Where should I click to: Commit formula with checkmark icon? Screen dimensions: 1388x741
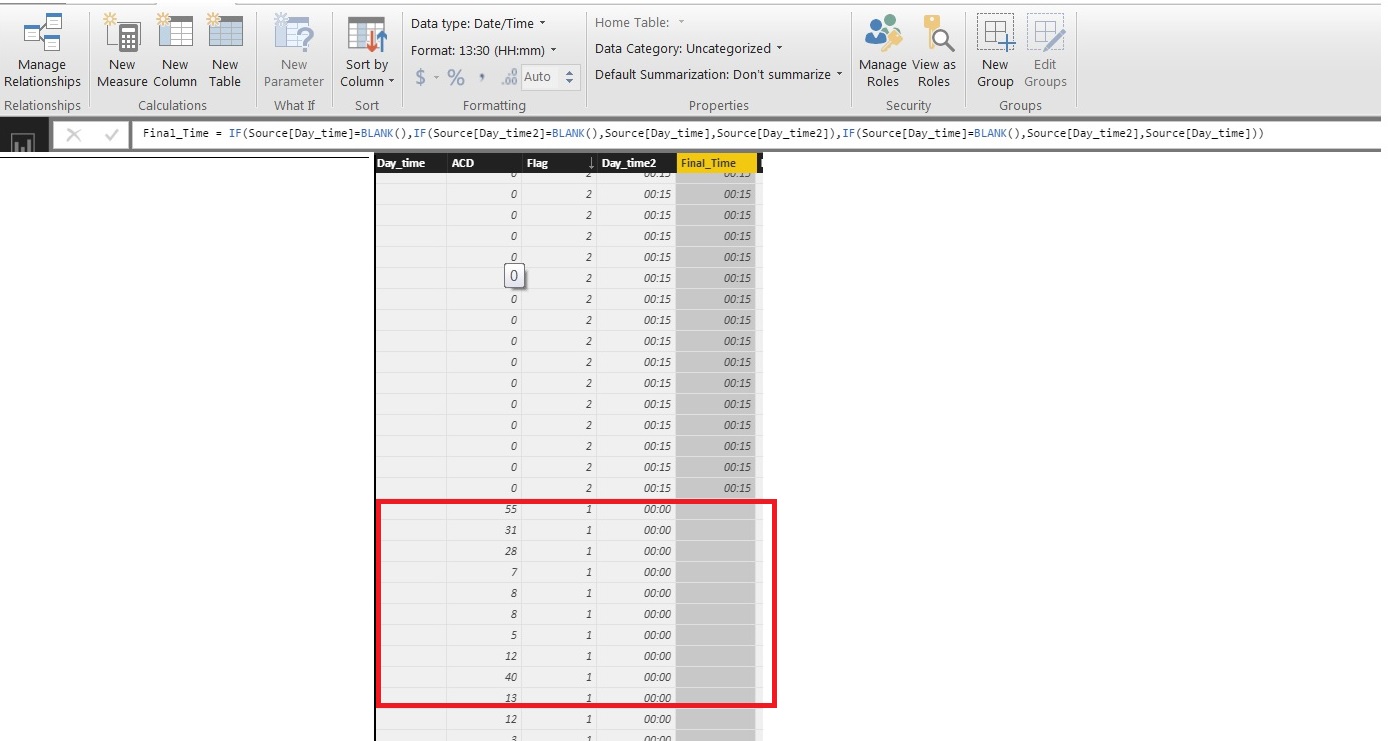112,135
